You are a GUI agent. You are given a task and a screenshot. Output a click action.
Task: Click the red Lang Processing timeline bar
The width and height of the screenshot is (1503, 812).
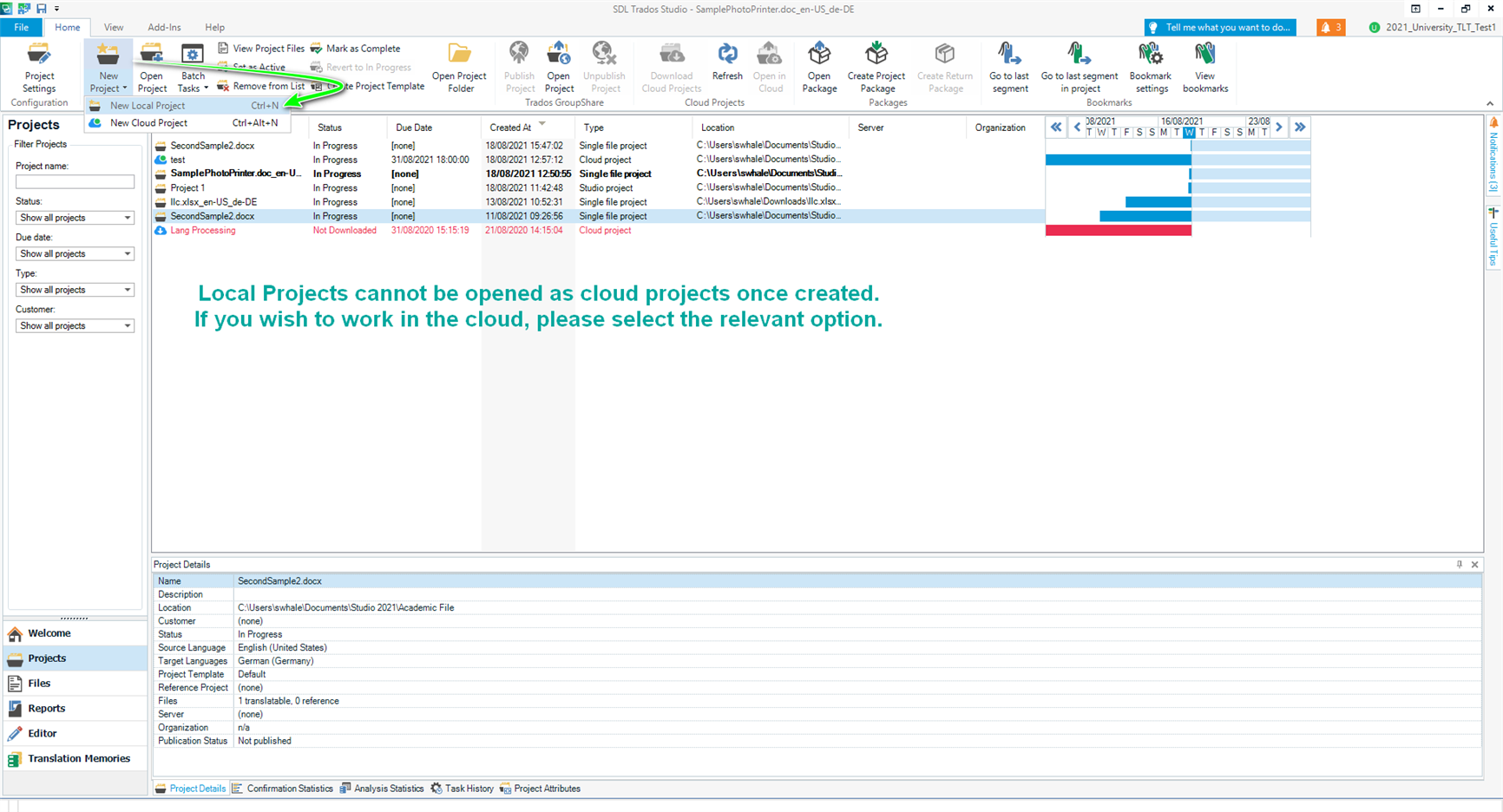click(1118, 231)
